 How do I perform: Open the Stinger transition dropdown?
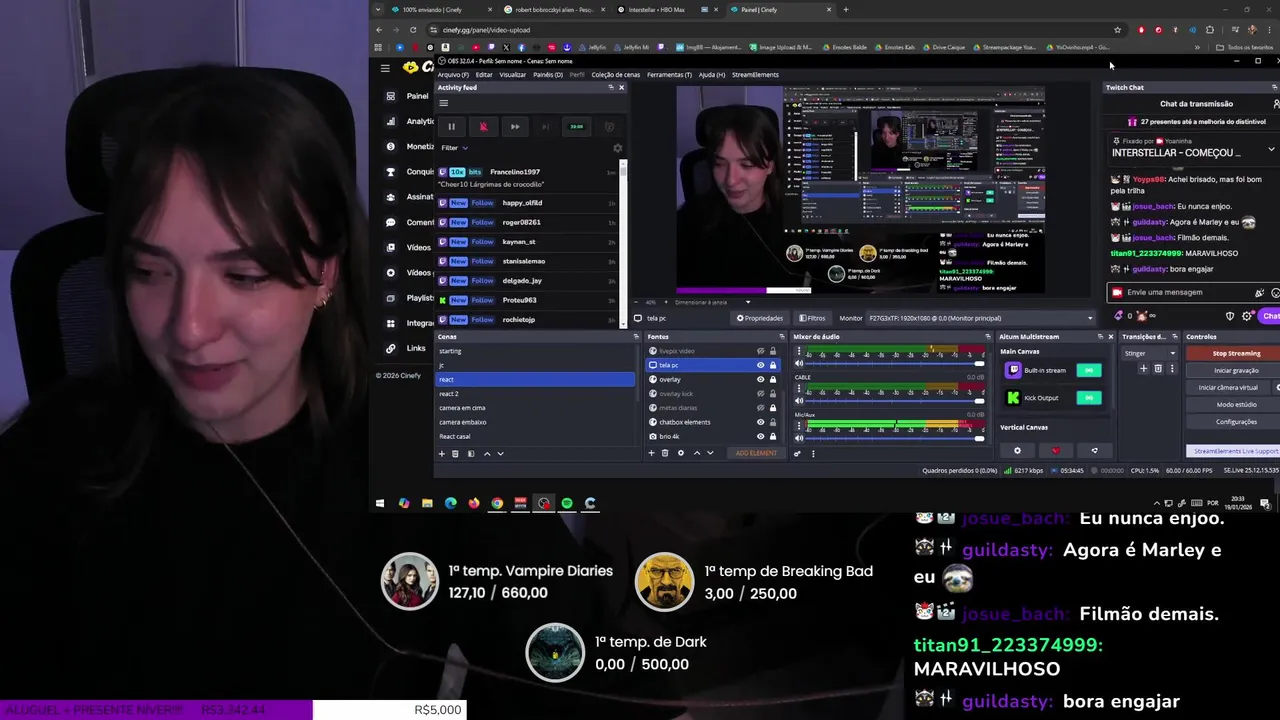tap(1150, 353)
